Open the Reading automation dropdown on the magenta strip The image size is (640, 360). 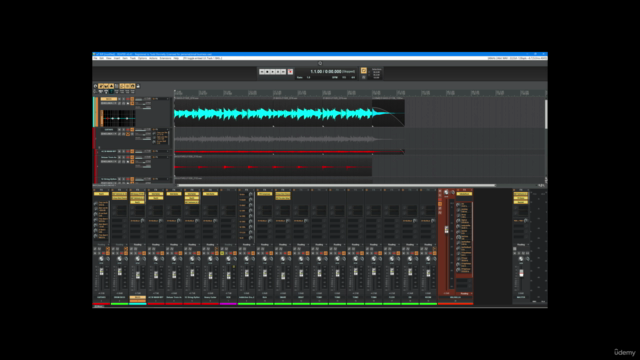(x=228, y=244)
